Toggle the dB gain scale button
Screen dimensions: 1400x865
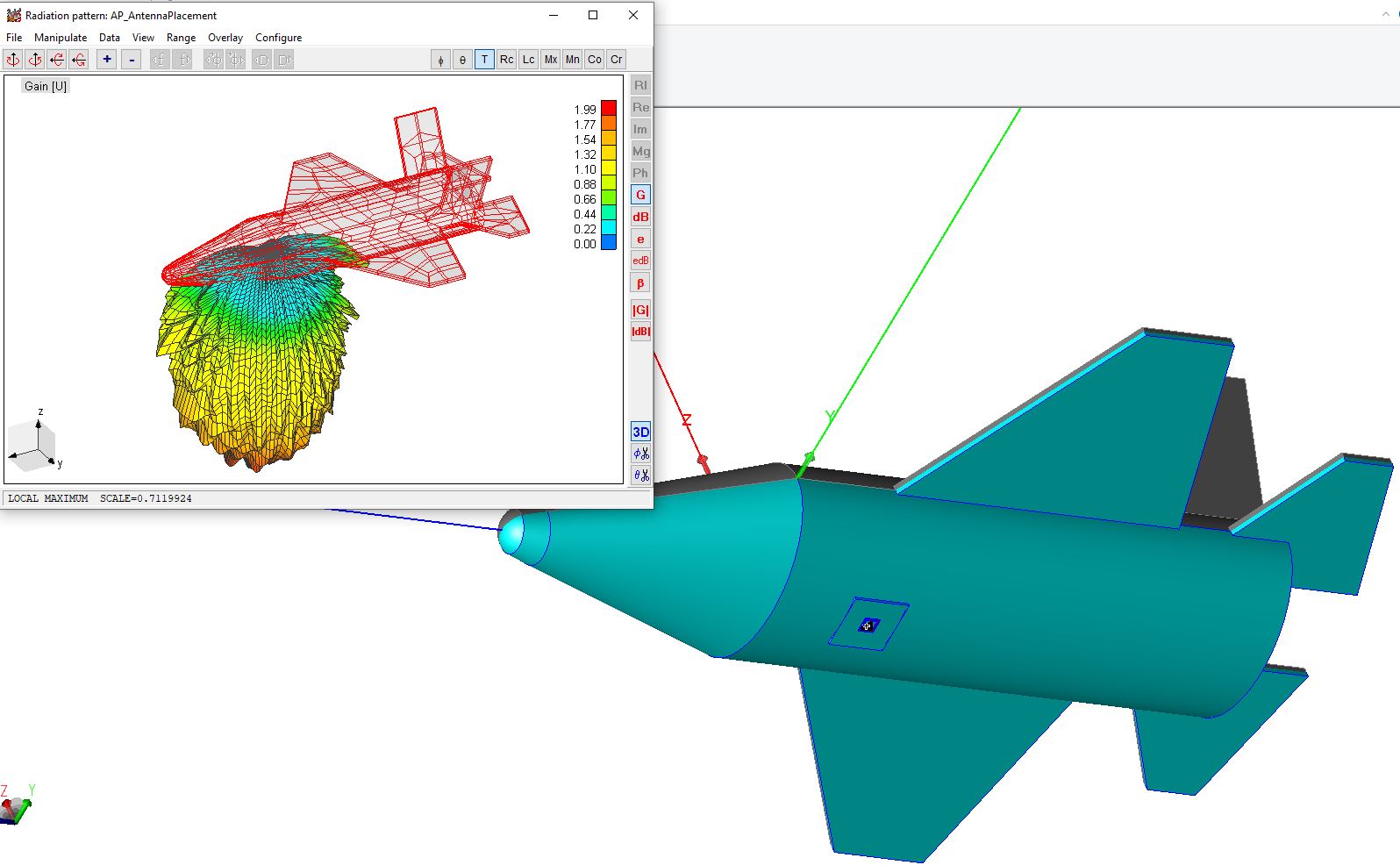click(640, 217)
